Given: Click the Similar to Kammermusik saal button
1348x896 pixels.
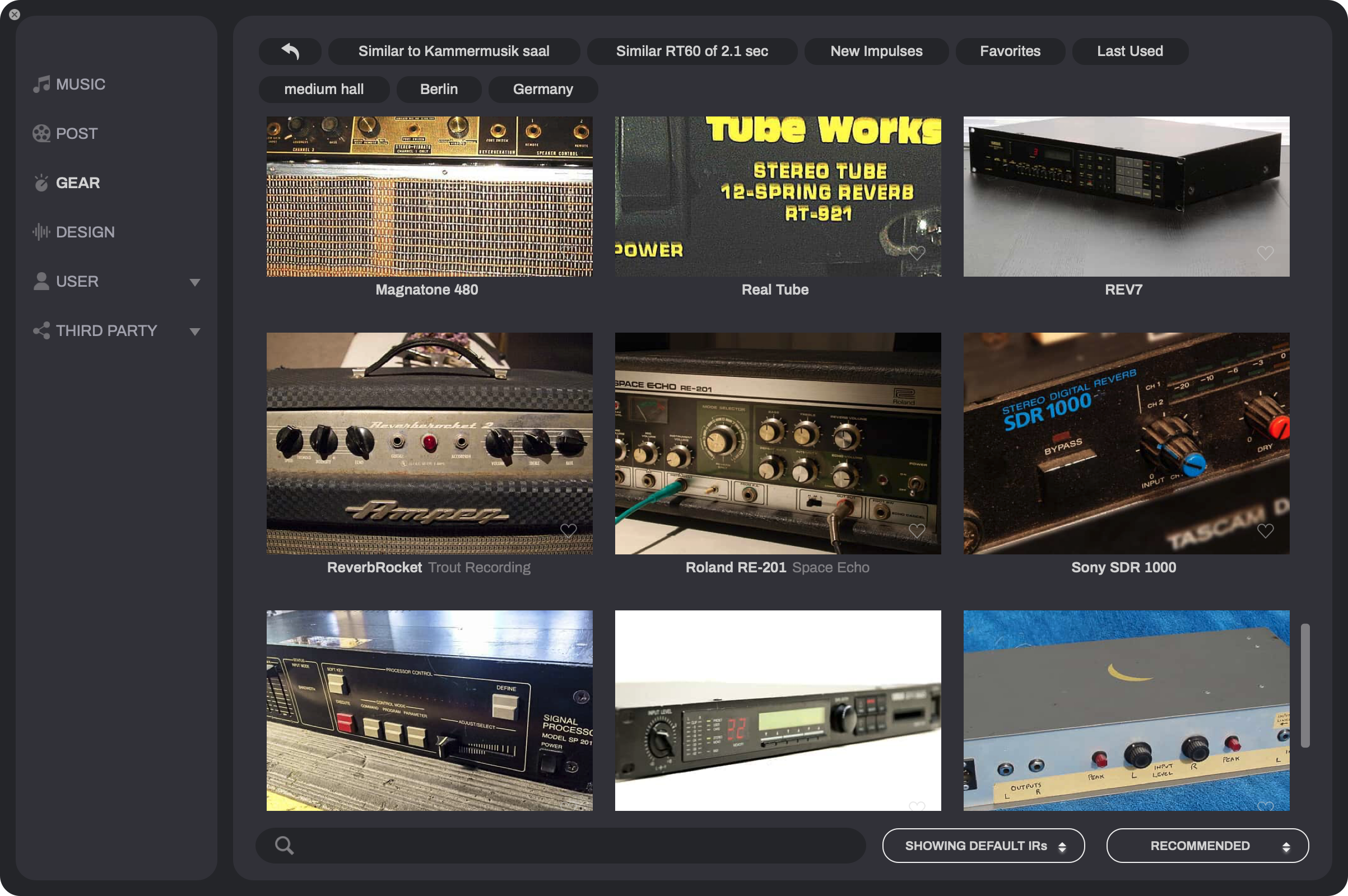Looking at the screenshot, I should [x=454, y=52].
